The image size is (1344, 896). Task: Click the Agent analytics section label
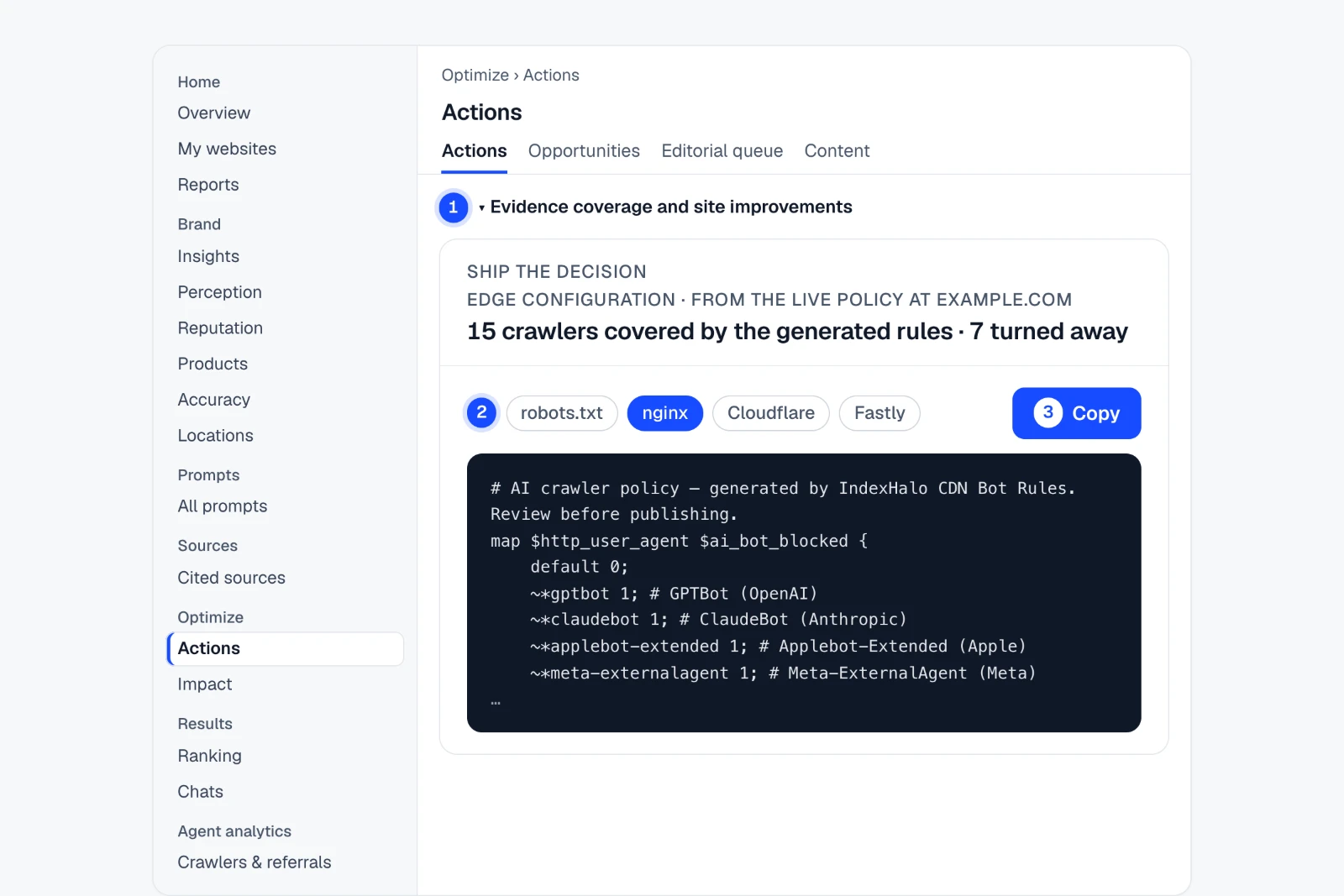pos(234,831)
